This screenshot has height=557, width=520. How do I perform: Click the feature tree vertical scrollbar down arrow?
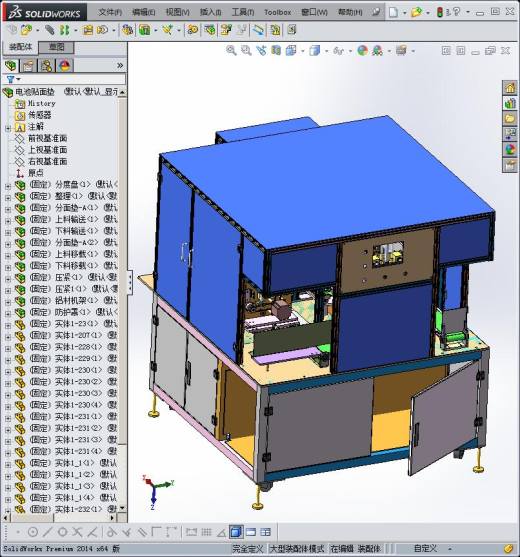(x=122, y=508)
